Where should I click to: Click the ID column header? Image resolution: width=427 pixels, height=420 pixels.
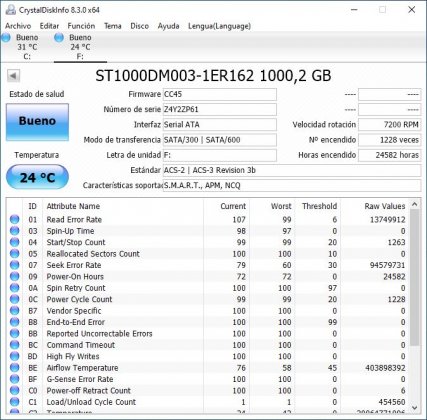[32, 206]
